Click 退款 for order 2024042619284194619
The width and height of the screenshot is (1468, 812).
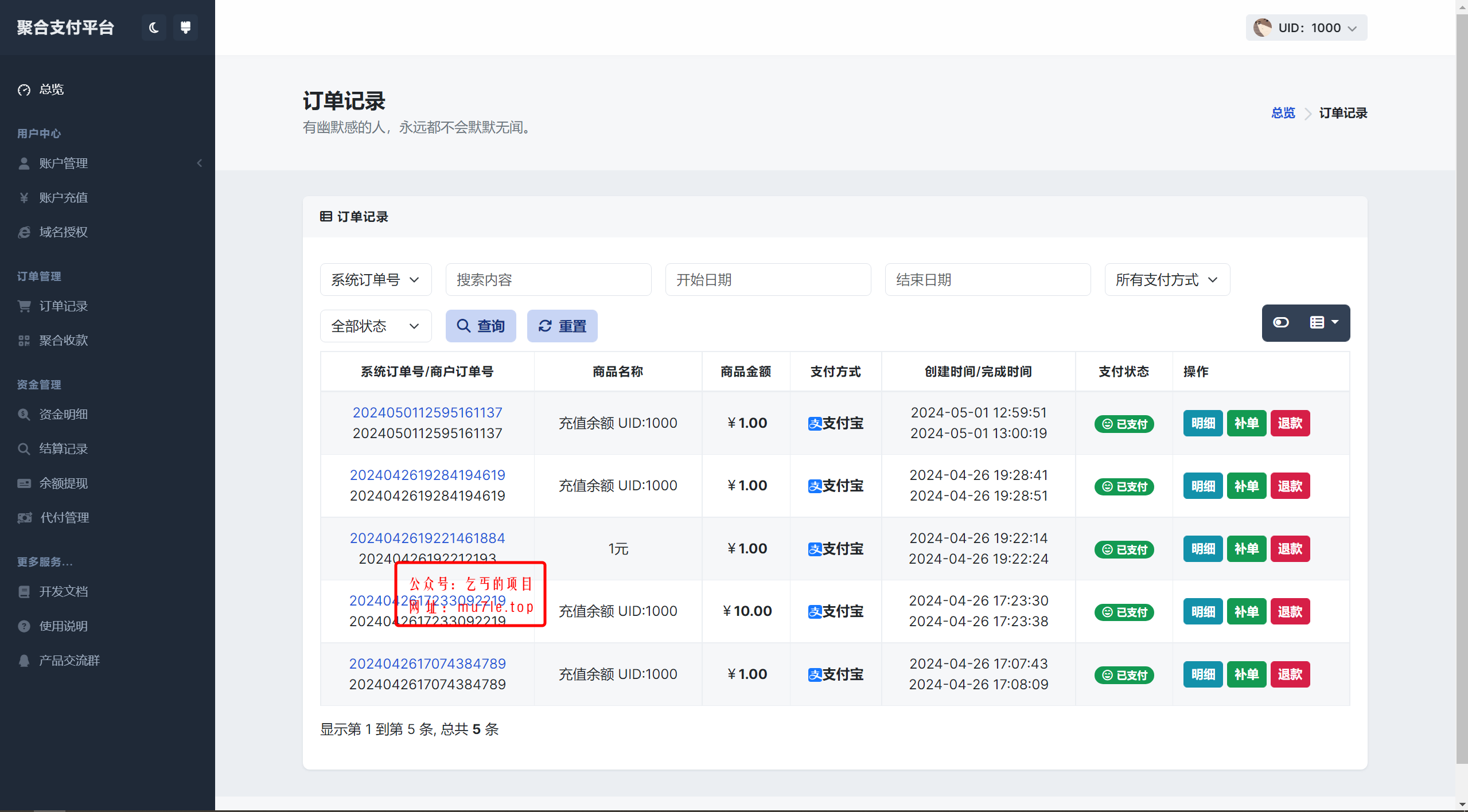(x=1290, y=486)
